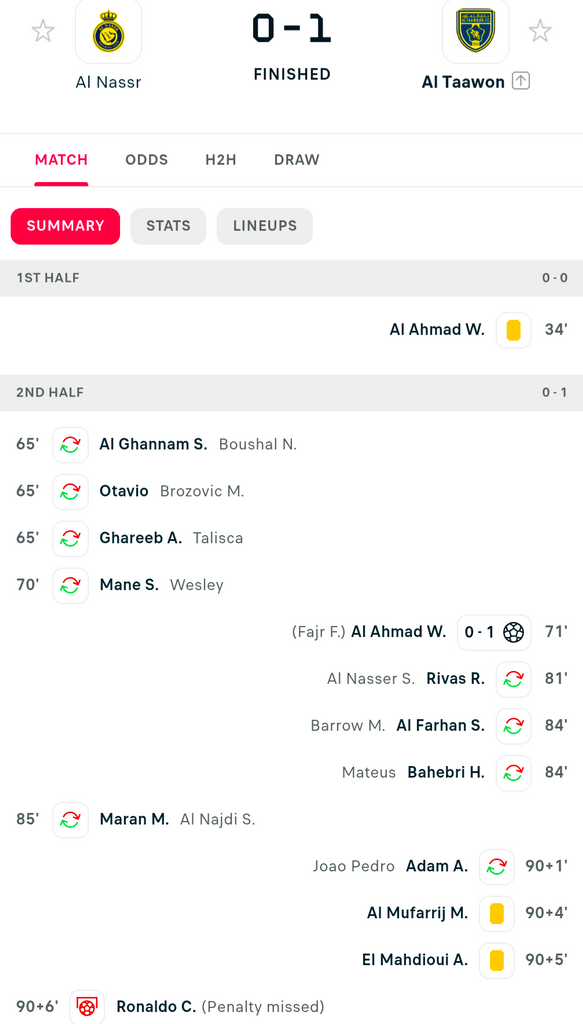Open player Otavio from substitution row
The image size is (583, 1024).
(124, 491)
